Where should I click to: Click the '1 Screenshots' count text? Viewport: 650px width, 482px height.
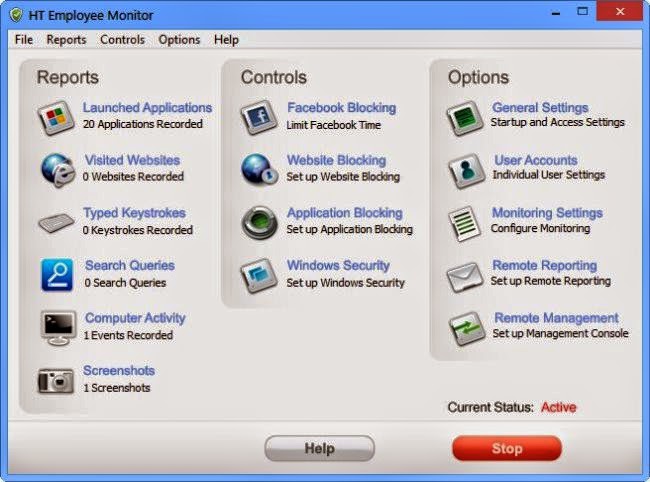tap(117, 388)
